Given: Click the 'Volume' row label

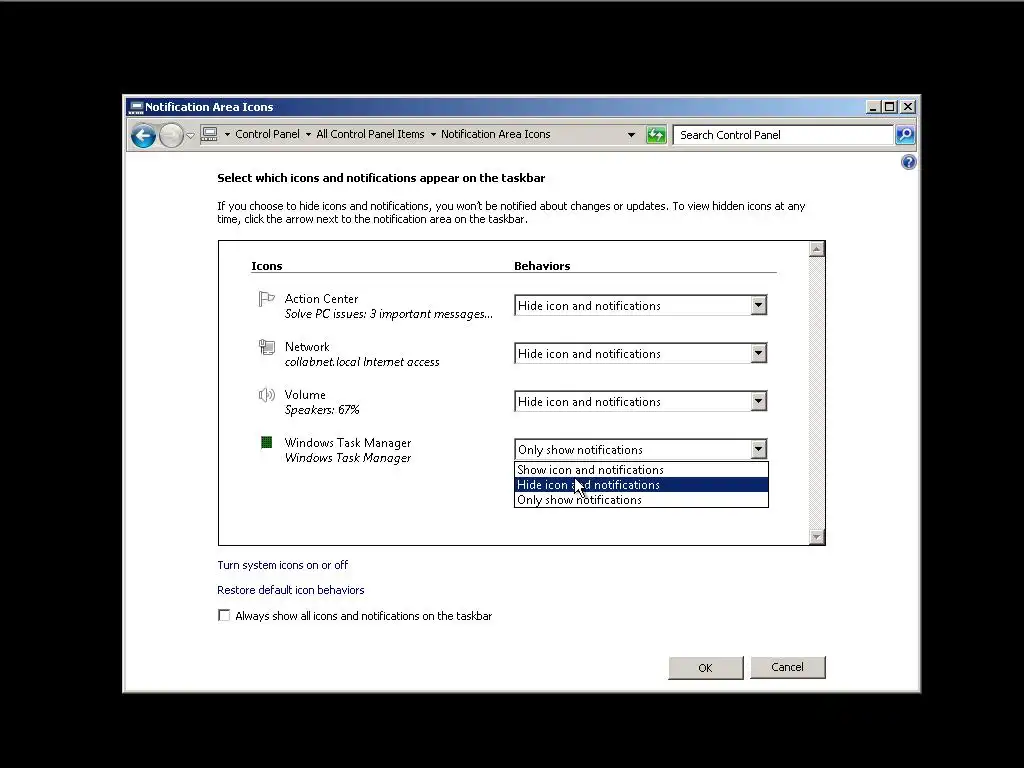Looking at the screenshot, I should 305,394.
